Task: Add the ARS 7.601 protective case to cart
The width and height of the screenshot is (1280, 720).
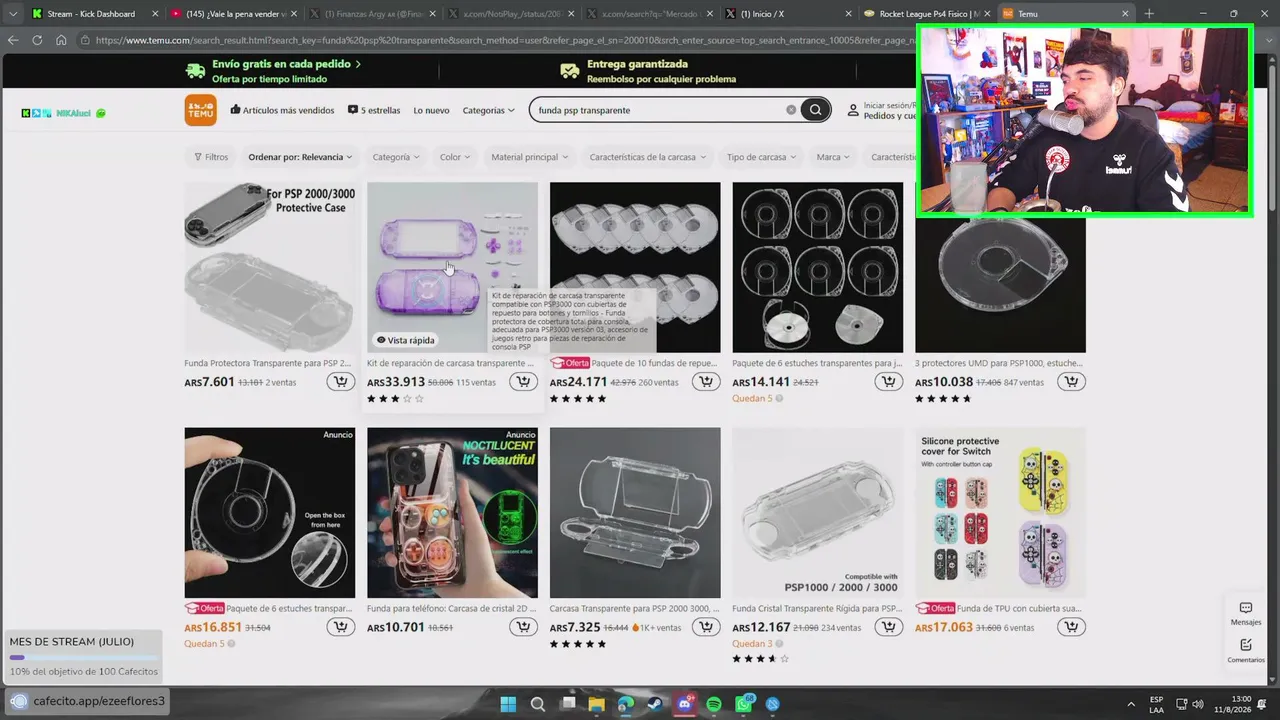Action: (340, 382)
